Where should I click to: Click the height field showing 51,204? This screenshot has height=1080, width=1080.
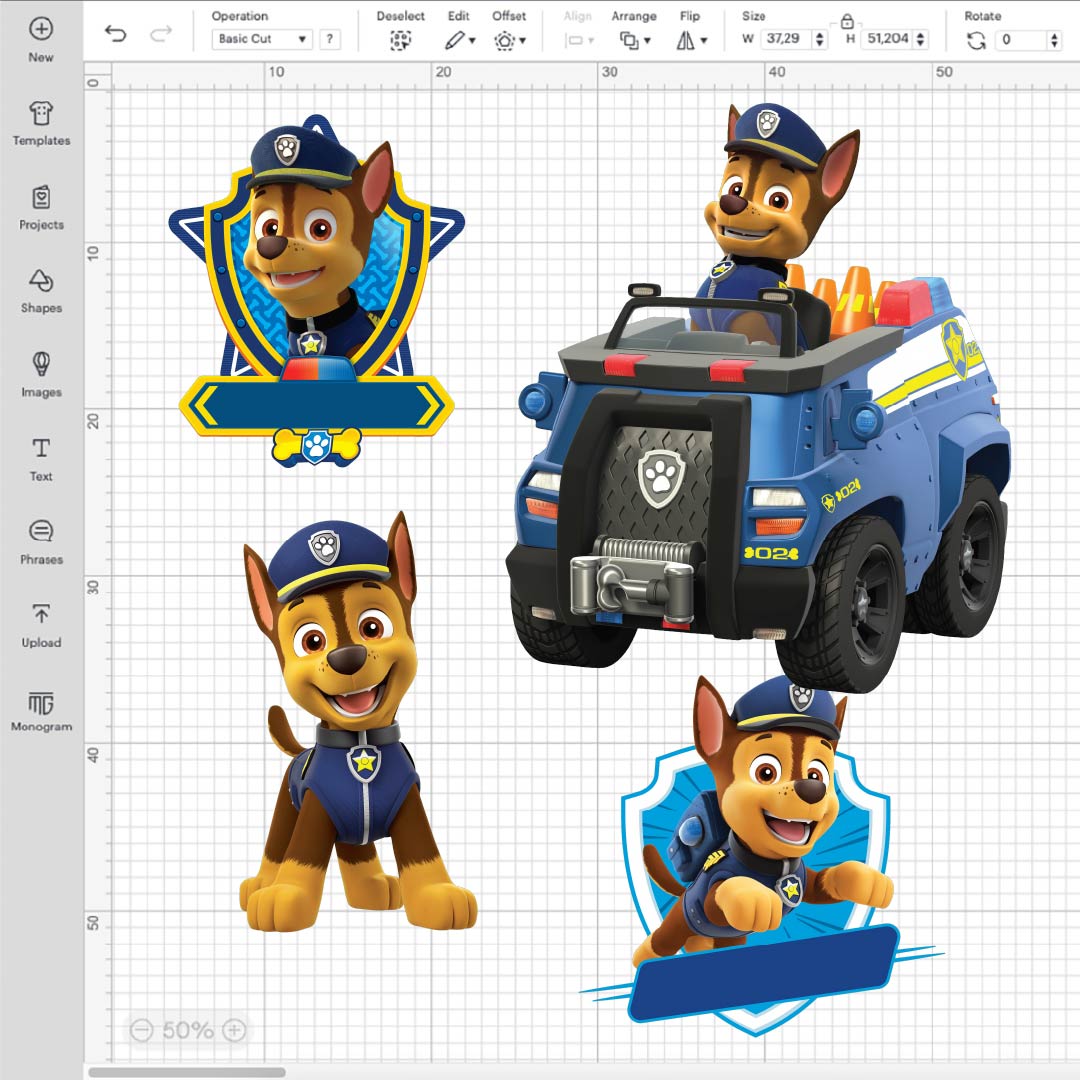tap(889, 39)
